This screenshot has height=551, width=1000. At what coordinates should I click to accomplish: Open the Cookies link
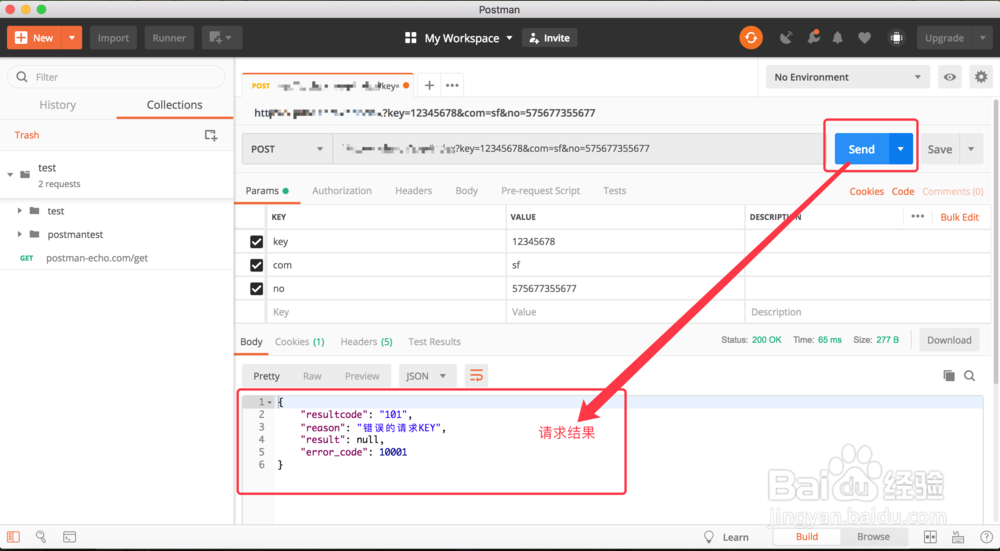[867, 191]
